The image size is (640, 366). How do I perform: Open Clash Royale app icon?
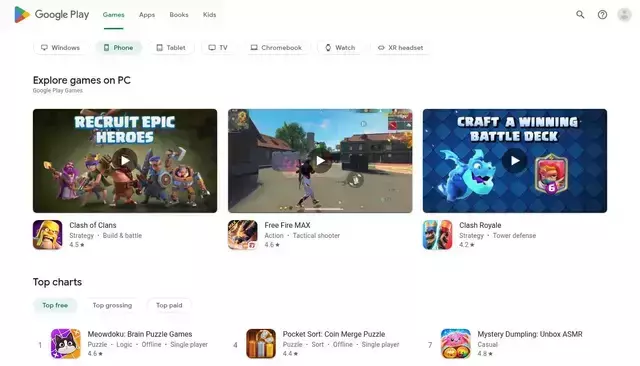438,235
